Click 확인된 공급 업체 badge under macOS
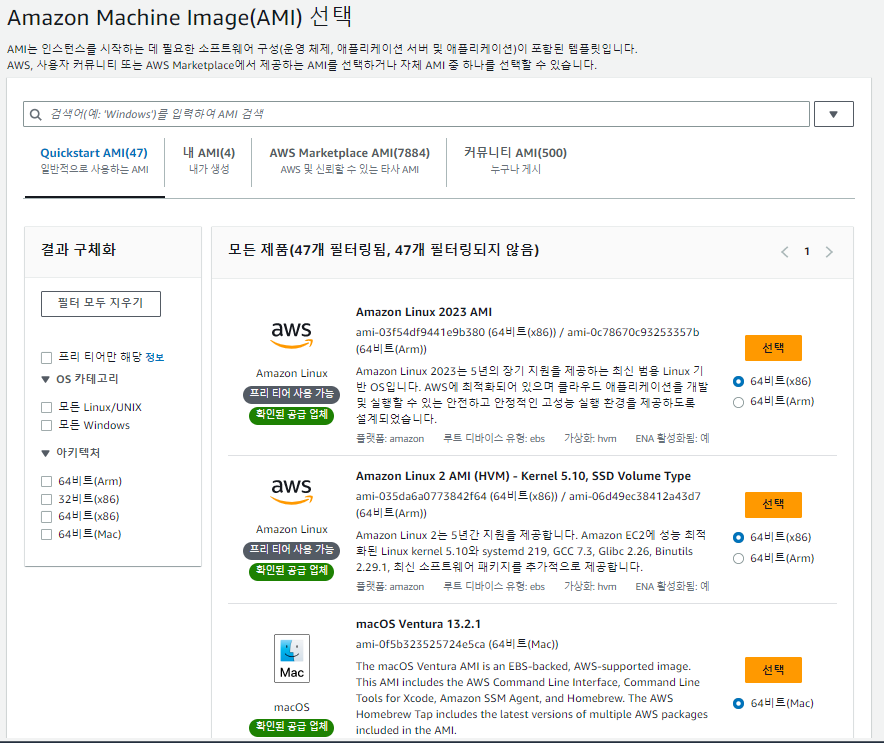884x743 pixels. 291,727
